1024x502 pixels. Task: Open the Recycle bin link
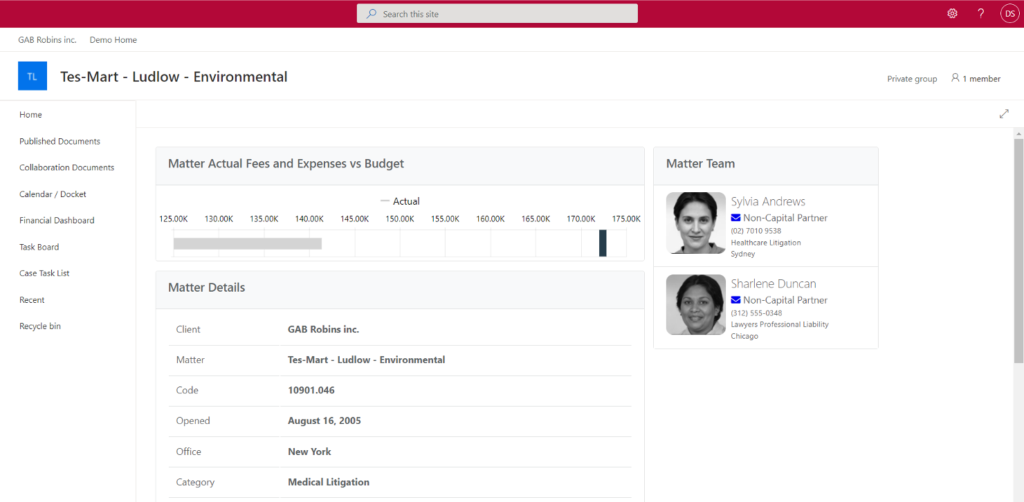coord(40,326)
